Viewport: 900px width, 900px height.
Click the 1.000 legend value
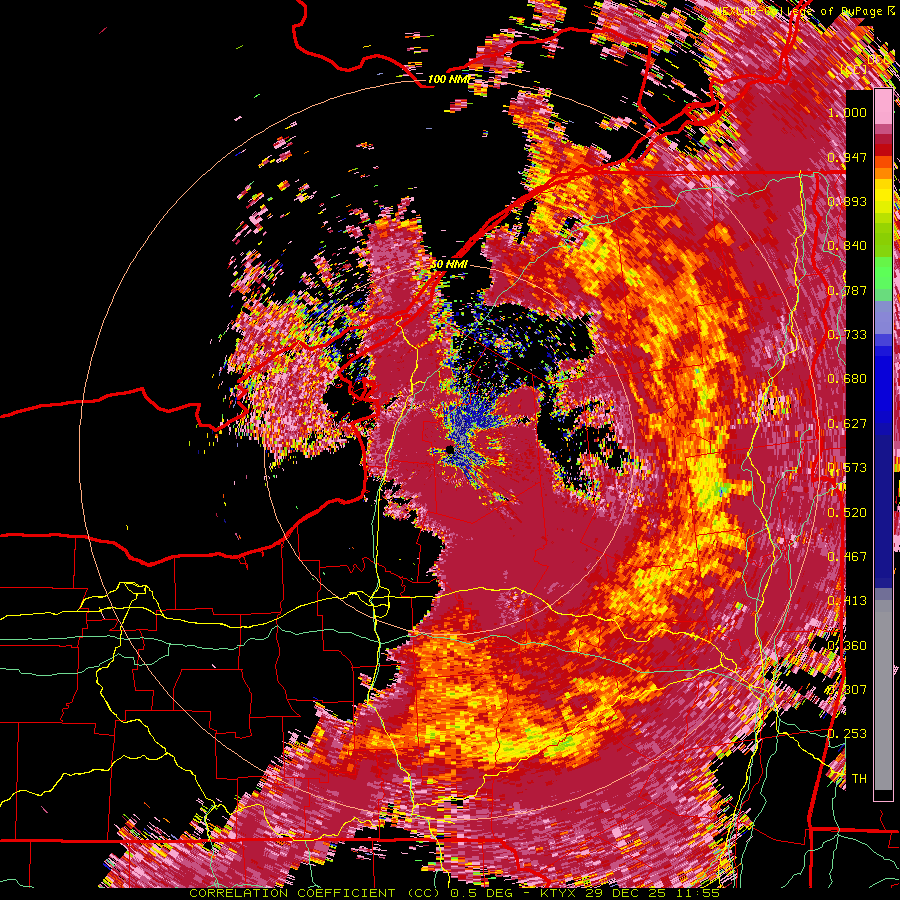847,112
